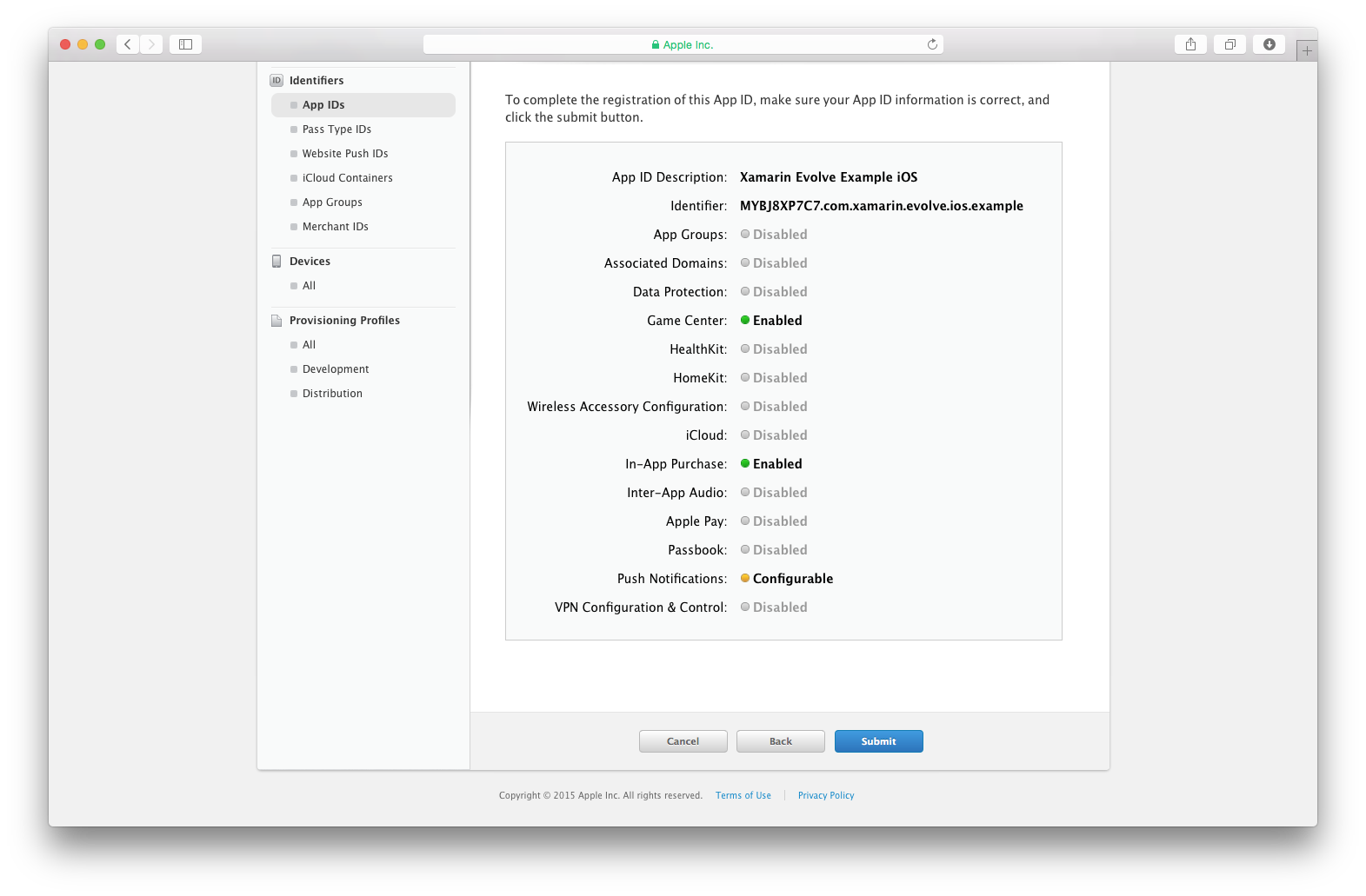Click the Push Notifications orange status dot

point(745,578)
